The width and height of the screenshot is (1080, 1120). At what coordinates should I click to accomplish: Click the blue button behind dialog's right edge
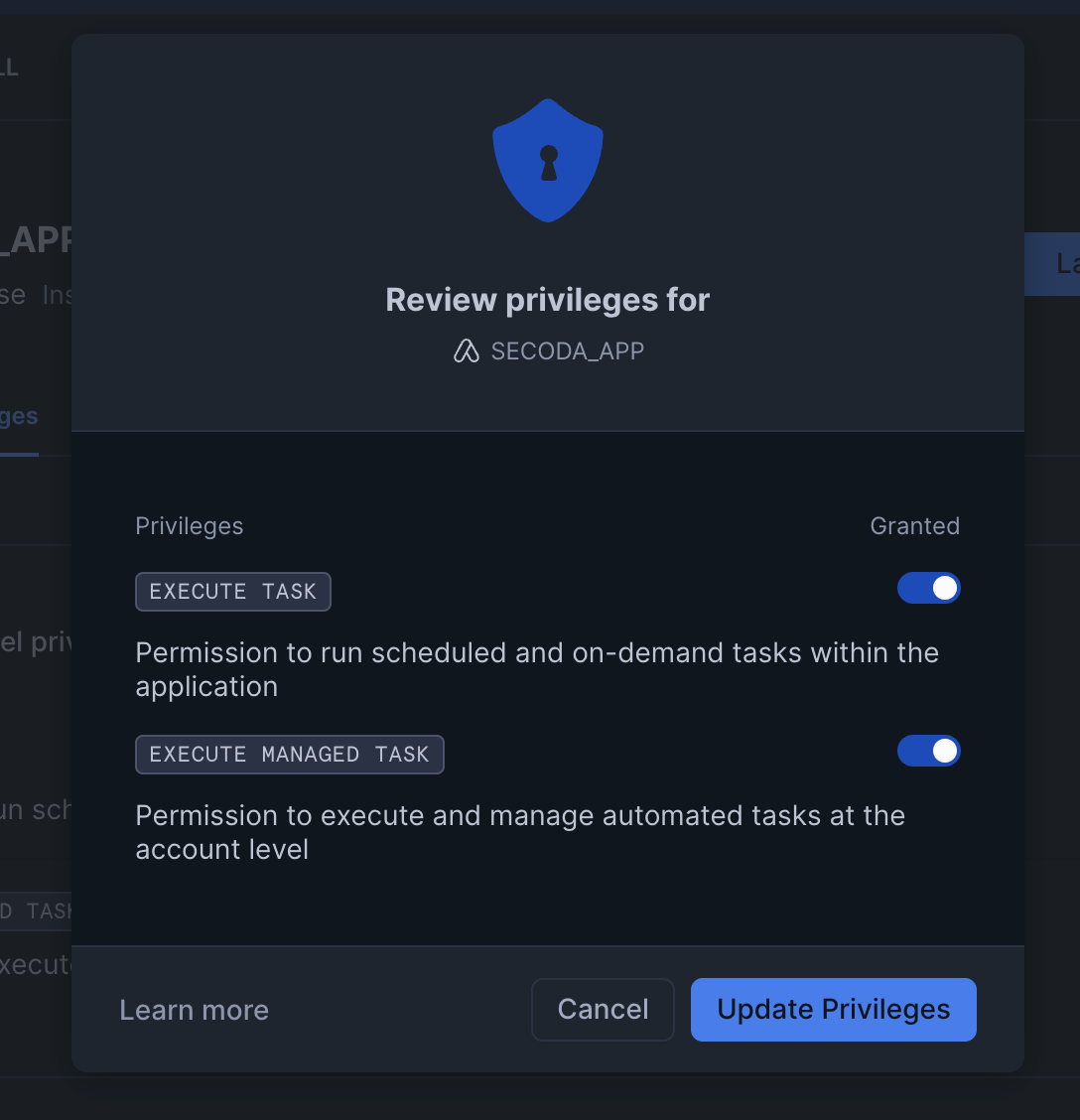point(1052,264)
